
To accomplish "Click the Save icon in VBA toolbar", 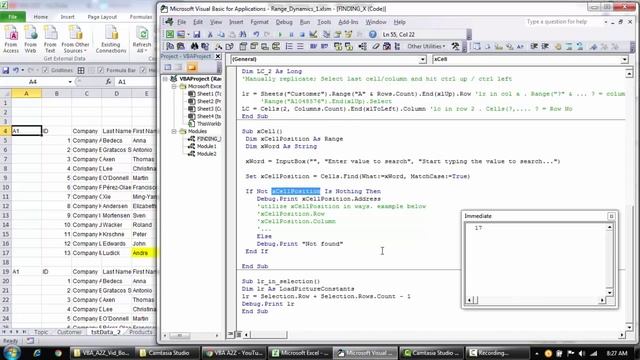I will coord(197,34).
